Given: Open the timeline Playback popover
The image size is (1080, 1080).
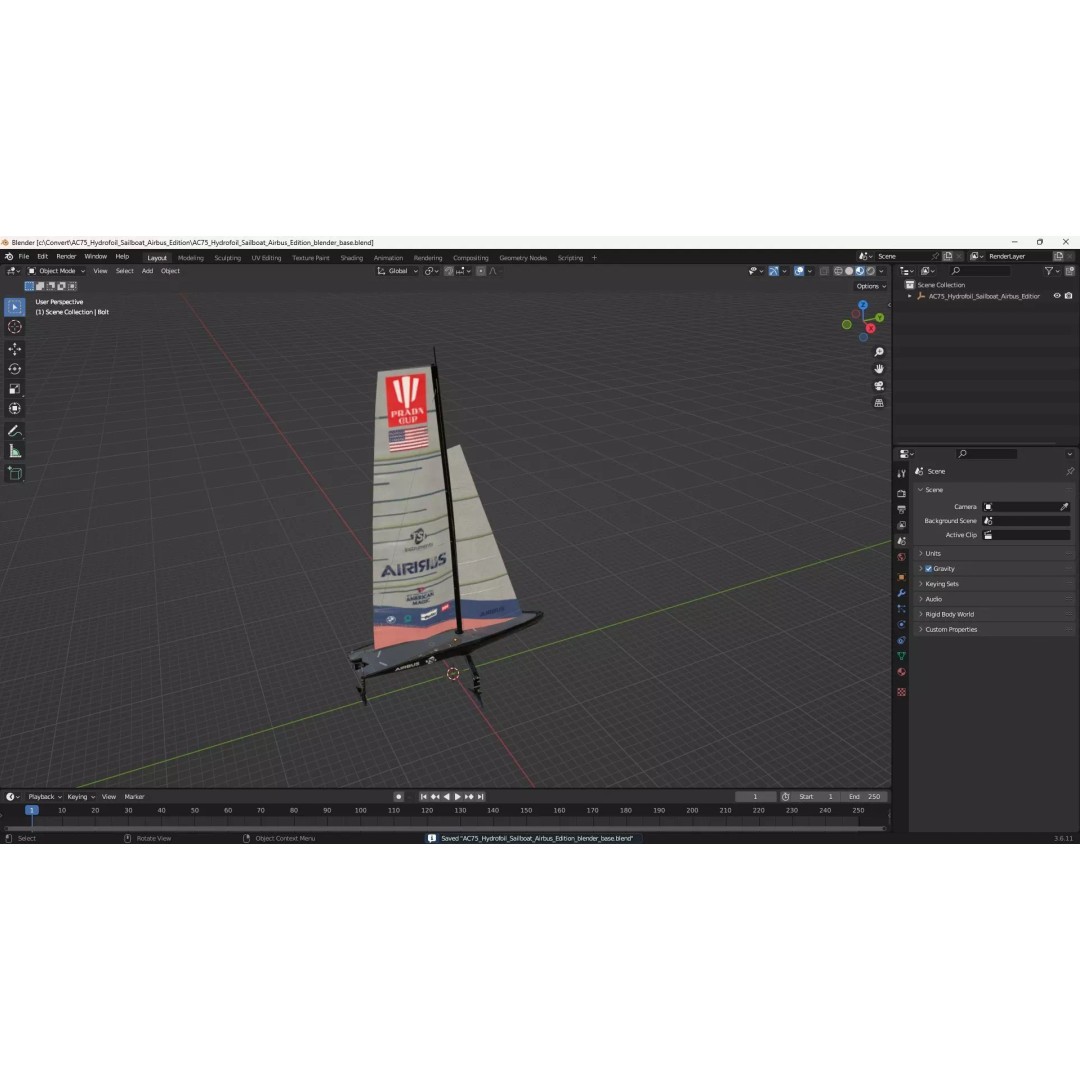Looking at the screenshot, I should tap(45, 797).
